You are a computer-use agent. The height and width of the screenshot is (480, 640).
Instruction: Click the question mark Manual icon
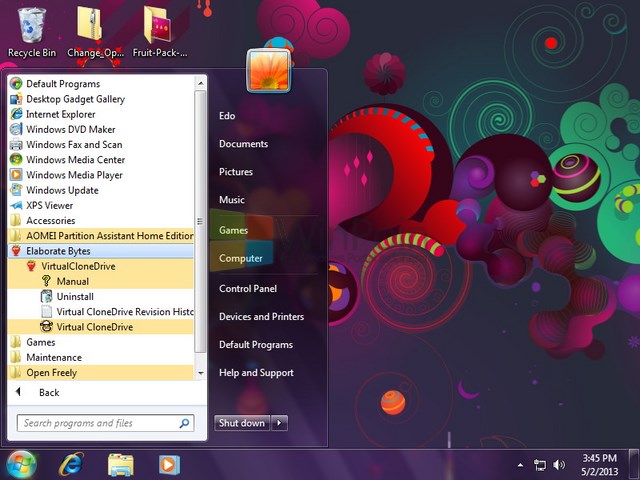coord(46,281)
